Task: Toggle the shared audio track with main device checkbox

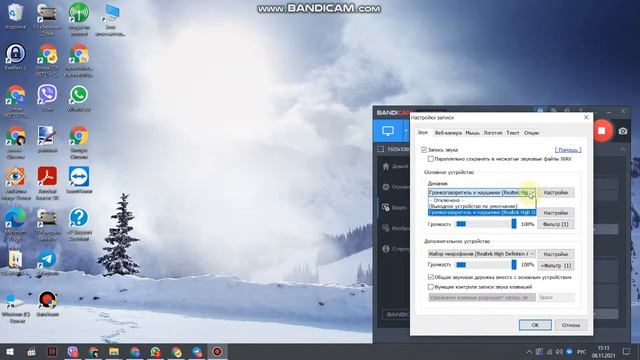Action: click(431, 277)
